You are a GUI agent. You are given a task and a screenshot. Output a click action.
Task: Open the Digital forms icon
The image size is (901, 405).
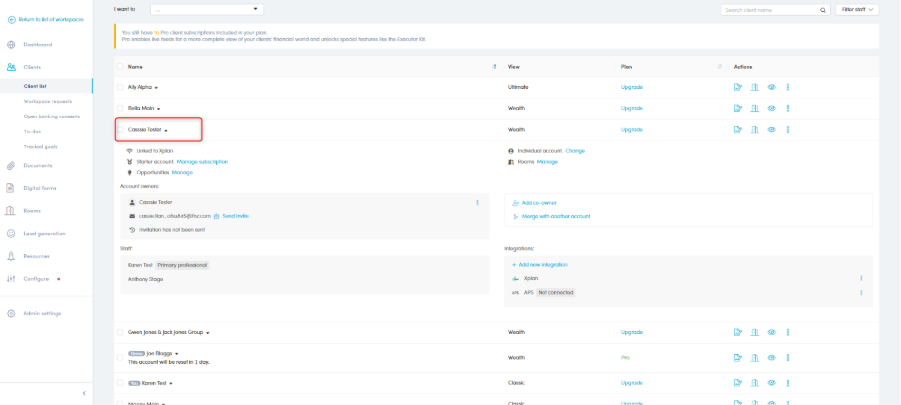pos(11,188)
